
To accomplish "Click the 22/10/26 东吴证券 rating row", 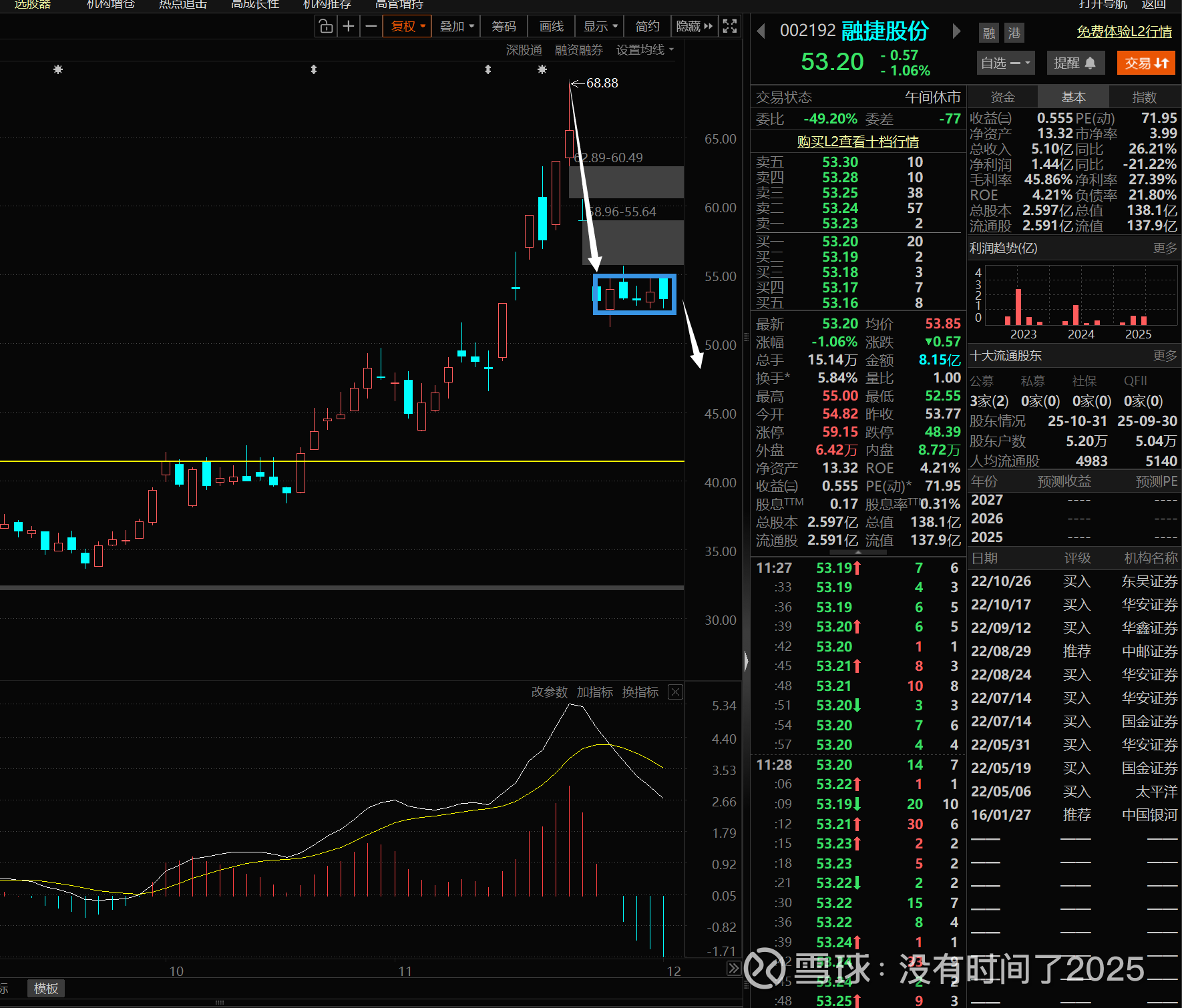I will (x=1074, y=581).
